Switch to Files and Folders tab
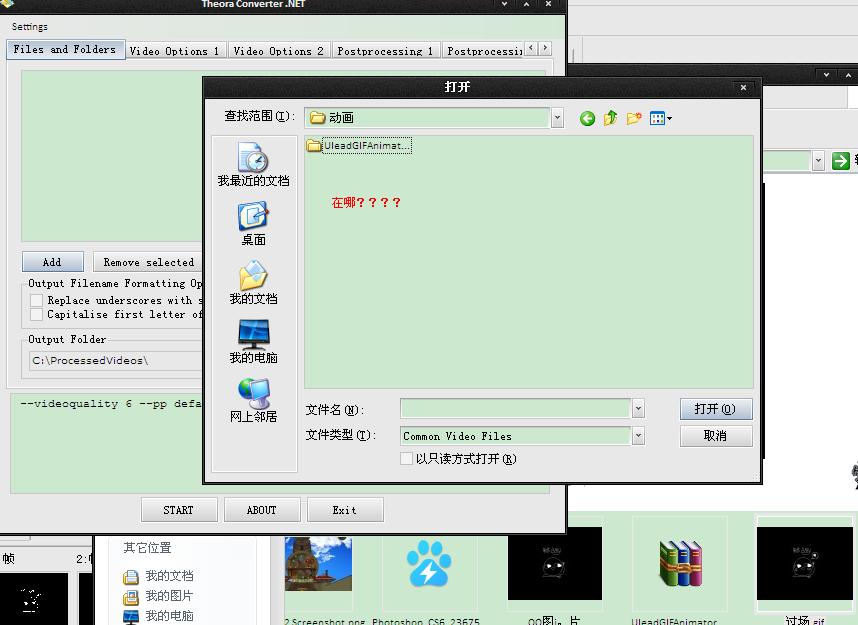The height and width of the screenshot is (625, 858). point(65,49)
